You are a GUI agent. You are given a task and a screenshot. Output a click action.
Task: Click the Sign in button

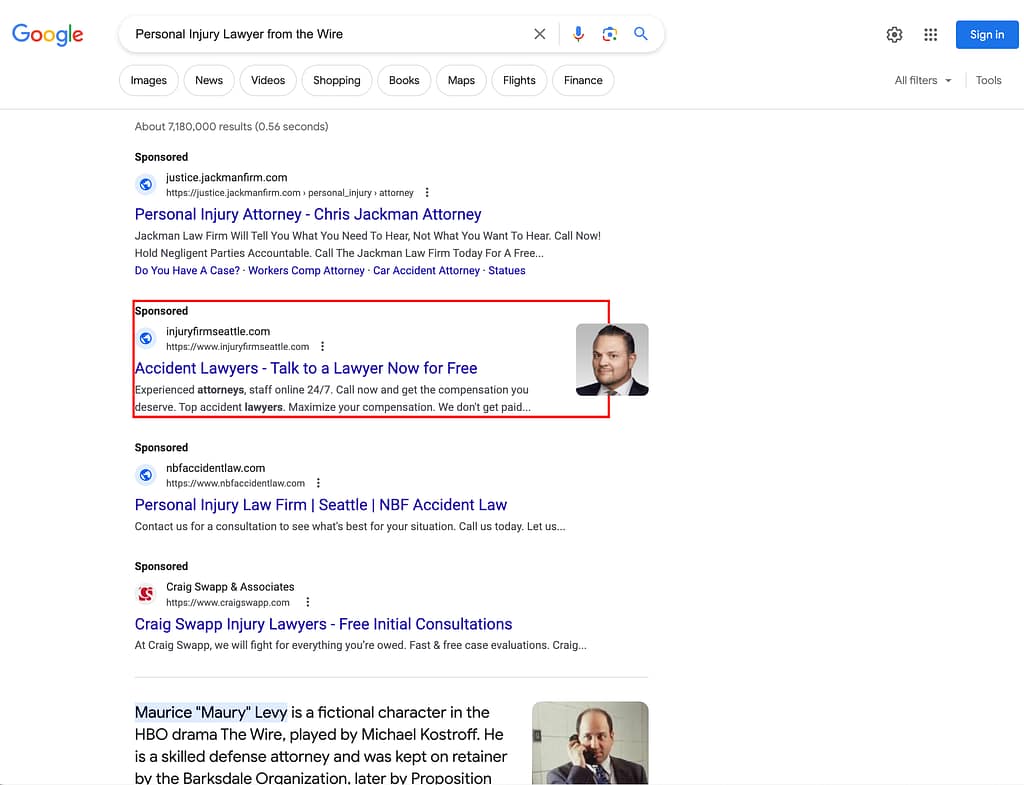click(x=987, y=35)
